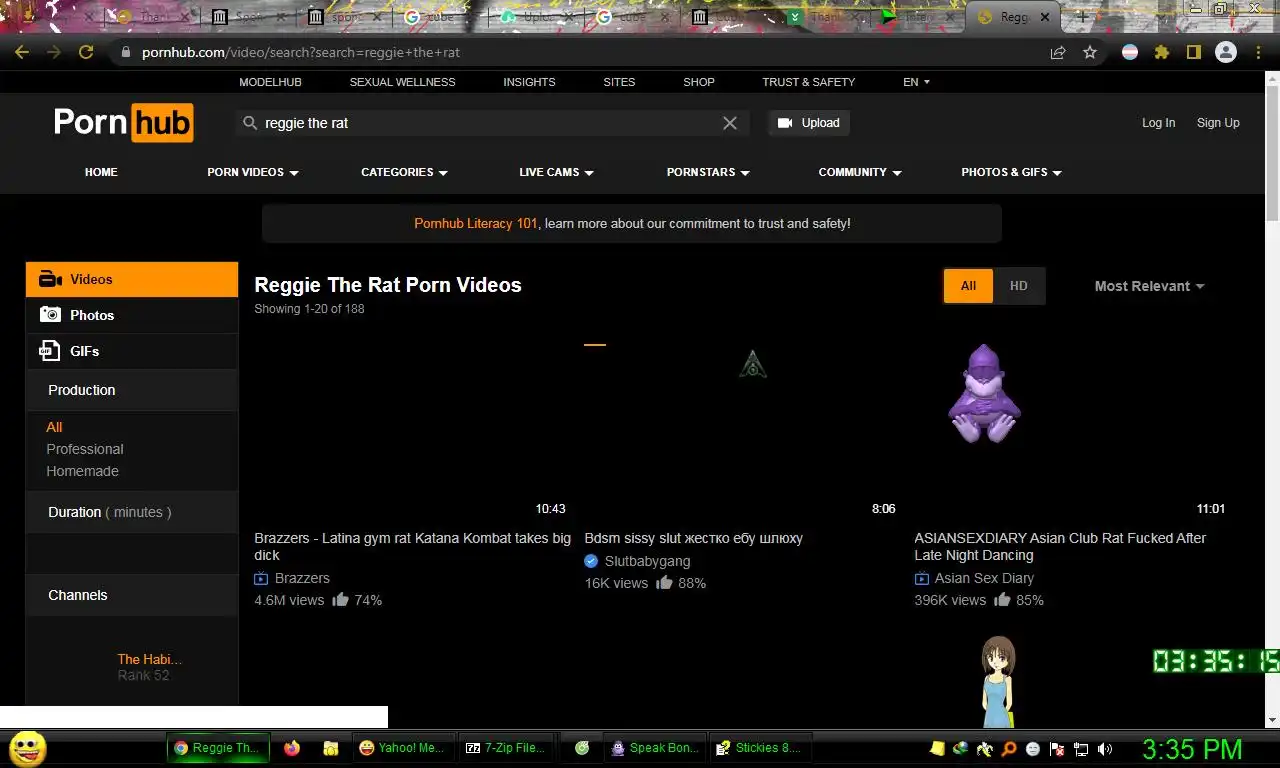The width and height of the screenshot is (1280, 768).
Task: Select the Photos sidebar tab
Action: 132,315
